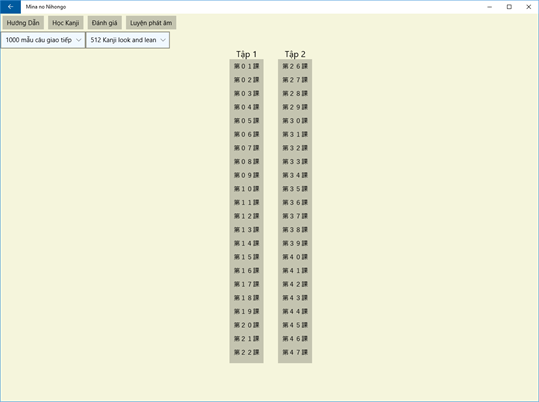Select lesson 第18課
The image size is (539, 402).
pyautogui.click(x=246, y=298)
